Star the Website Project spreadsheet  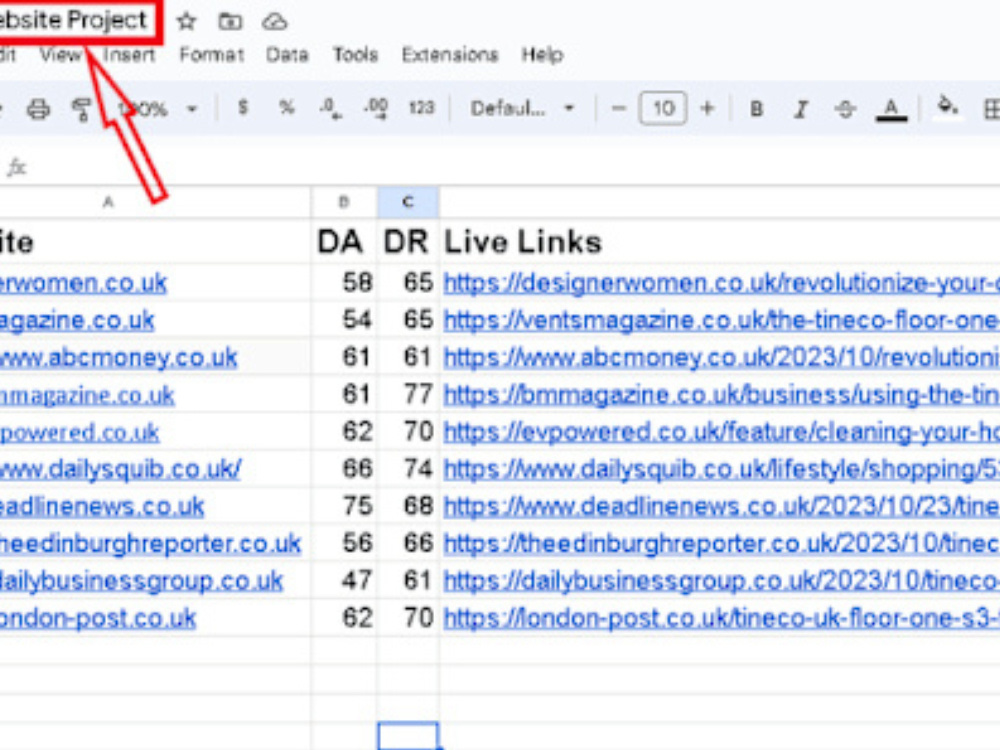point(186,22)
